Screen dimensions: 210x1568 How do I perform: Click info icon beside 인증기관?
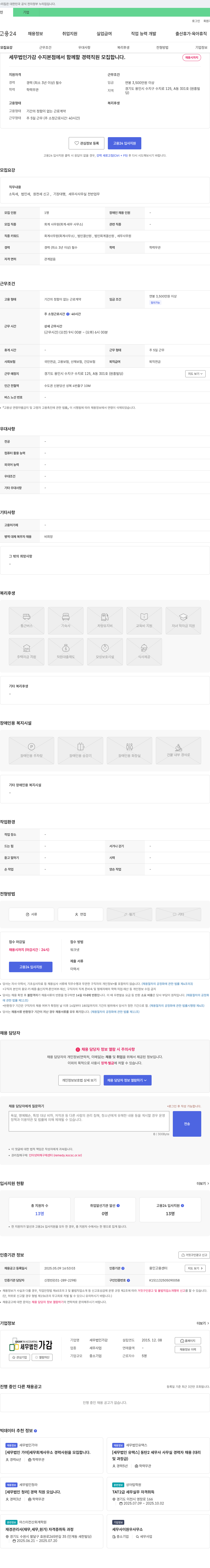pos(123,1269)
